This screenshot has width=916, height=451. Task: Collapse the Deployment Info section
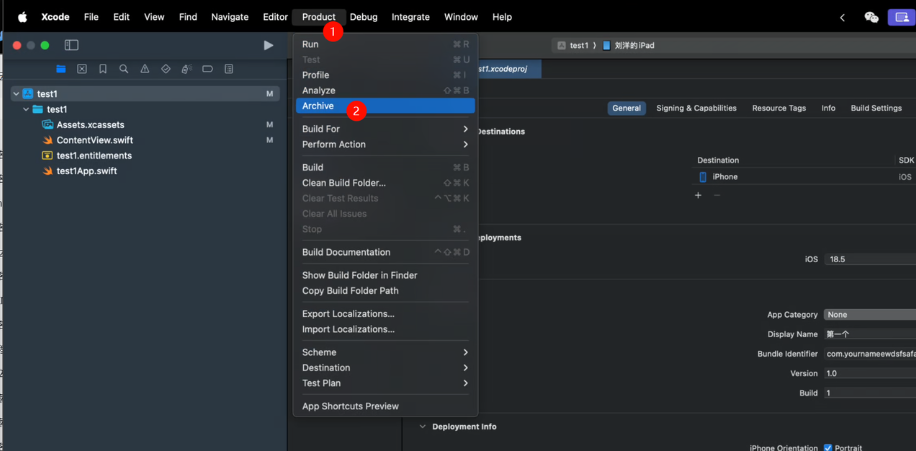pos(422,426)
